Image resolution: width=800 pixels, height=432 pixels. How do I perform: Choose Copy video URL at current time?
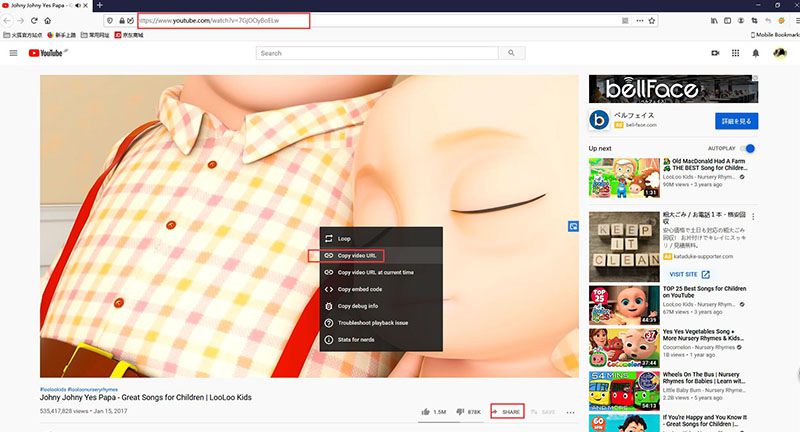click(x=381, y=272)
